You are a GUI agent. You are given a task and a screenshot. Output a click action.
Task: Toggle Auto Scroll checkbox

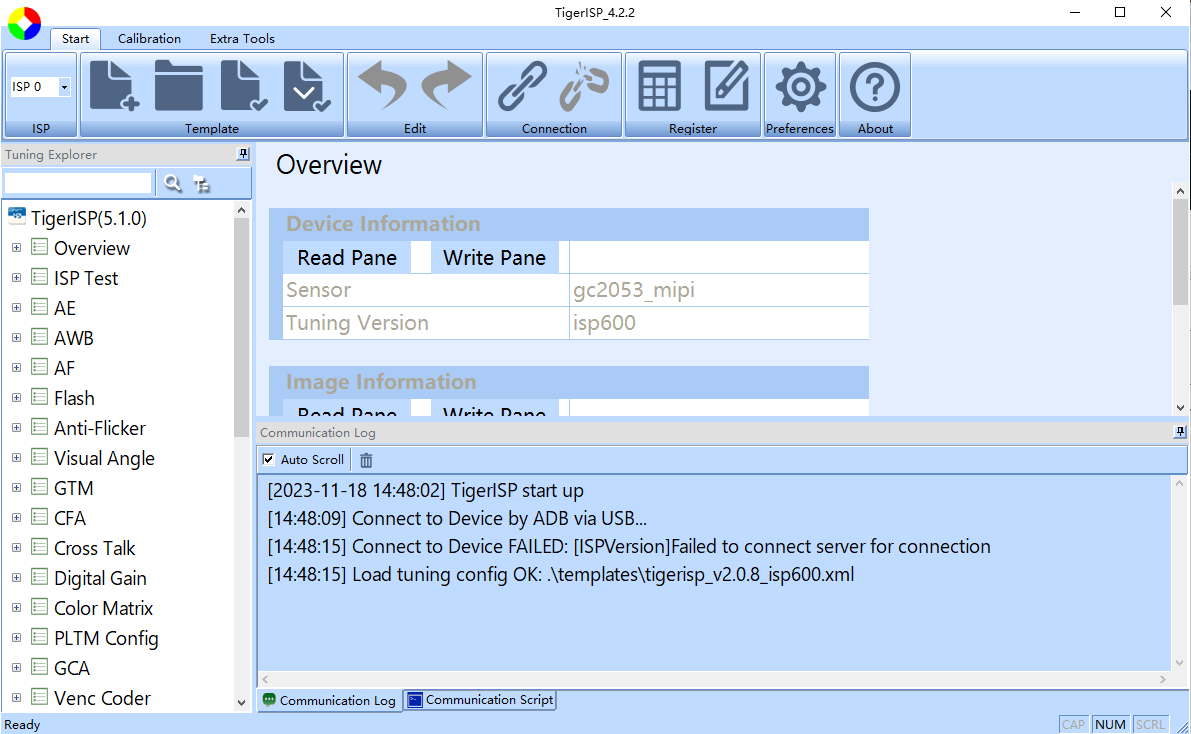point(268,459)
